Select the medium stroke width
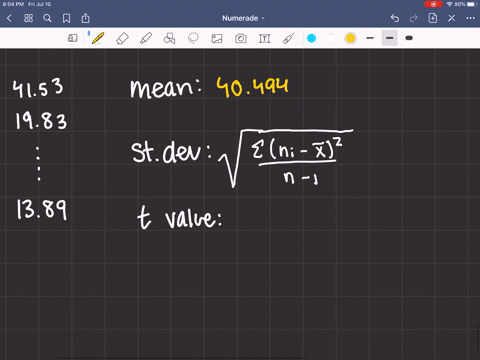The height and width of the screenshot is (360, 480). (x=389, y=38)
